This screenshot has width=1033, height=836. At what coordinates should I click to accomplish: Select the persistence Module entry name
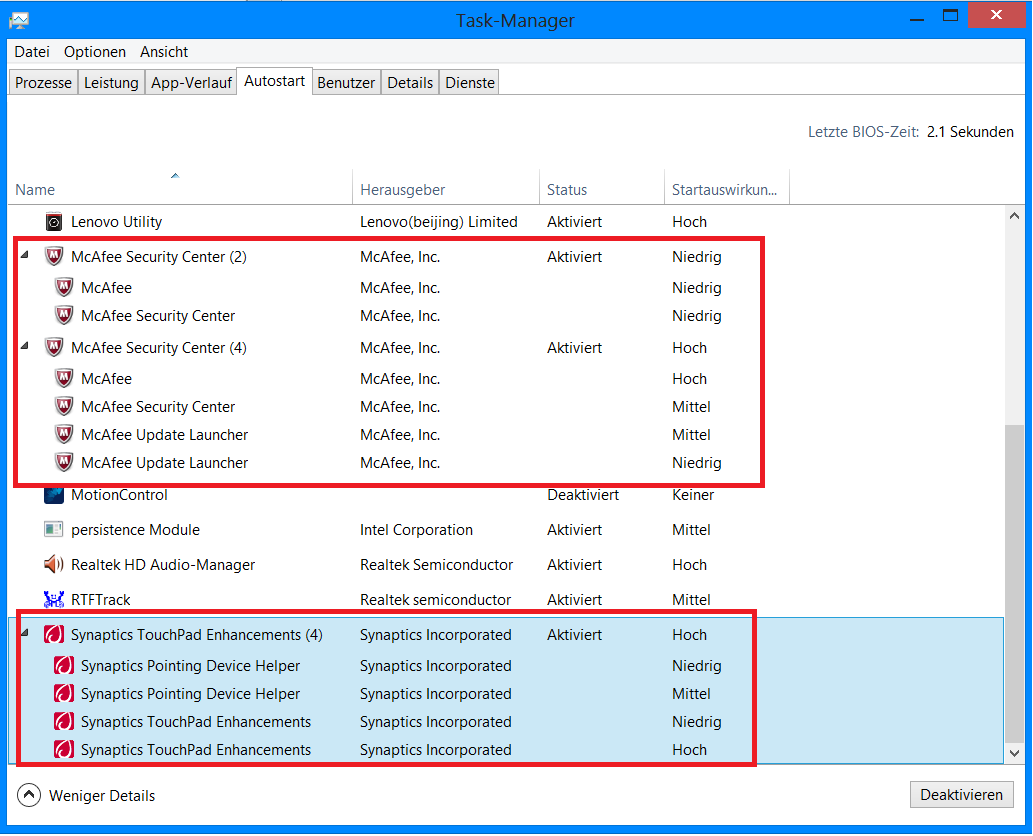click(135, 530)
